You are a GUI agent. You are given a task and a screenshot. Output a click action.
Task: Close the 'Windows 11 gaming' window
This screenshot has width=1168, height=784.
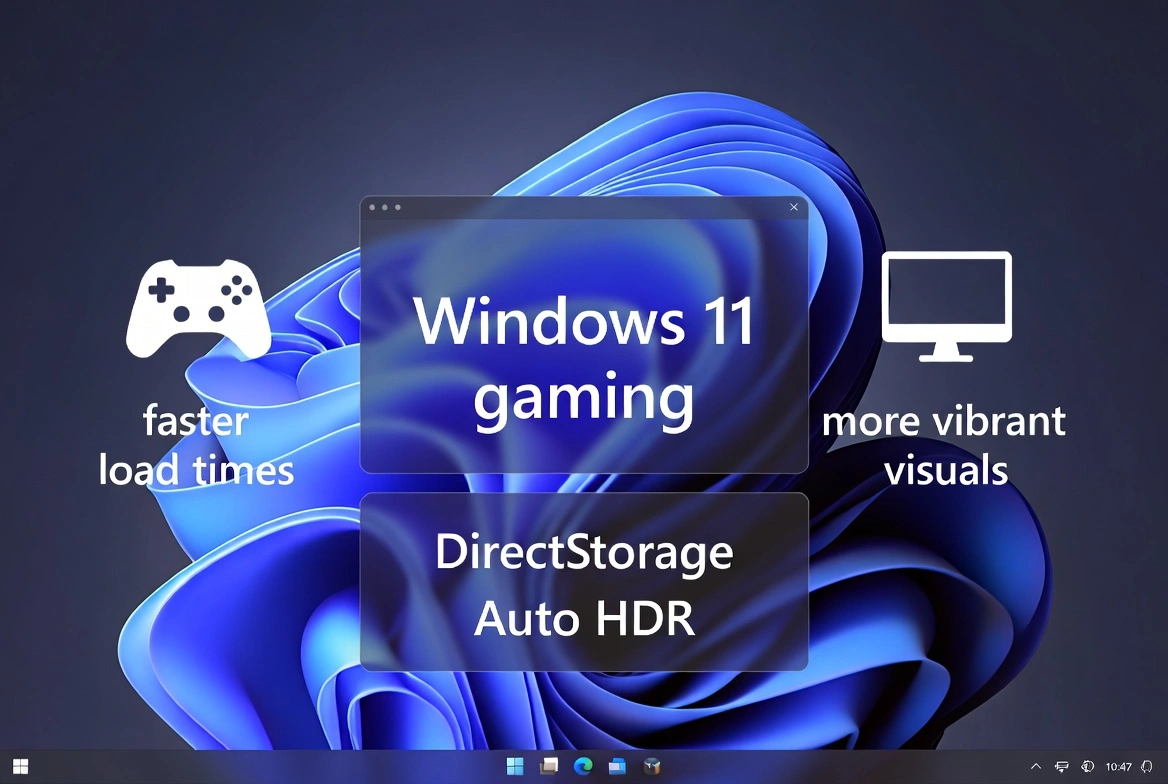(x=793, y=207)
